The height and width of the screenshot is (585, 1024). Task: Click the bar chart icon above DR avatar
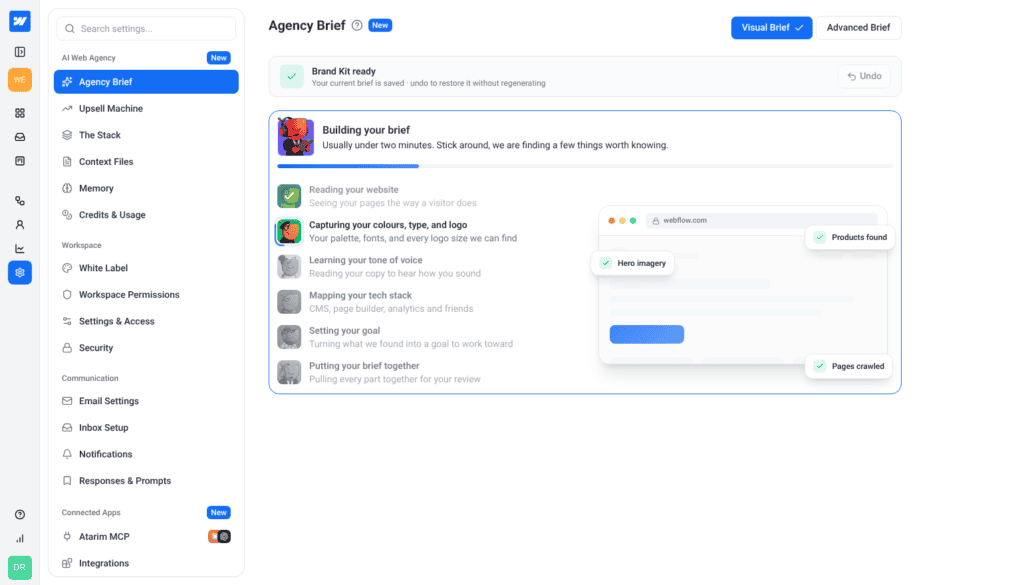pyautogui.click(x=20, y=539)
